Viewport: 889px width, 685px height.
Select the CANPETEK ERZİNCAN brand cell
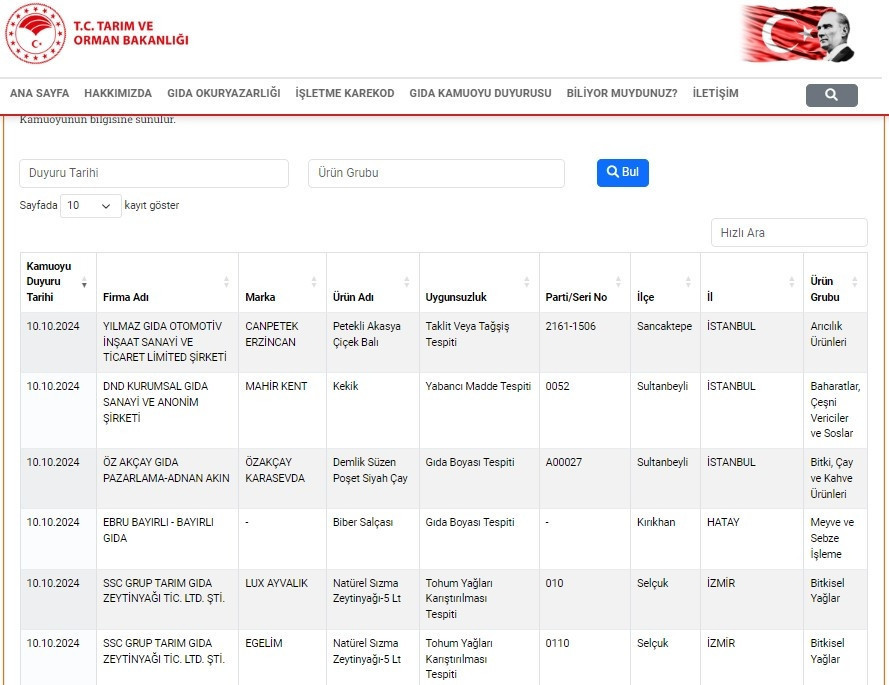click(x=282, y=342)
